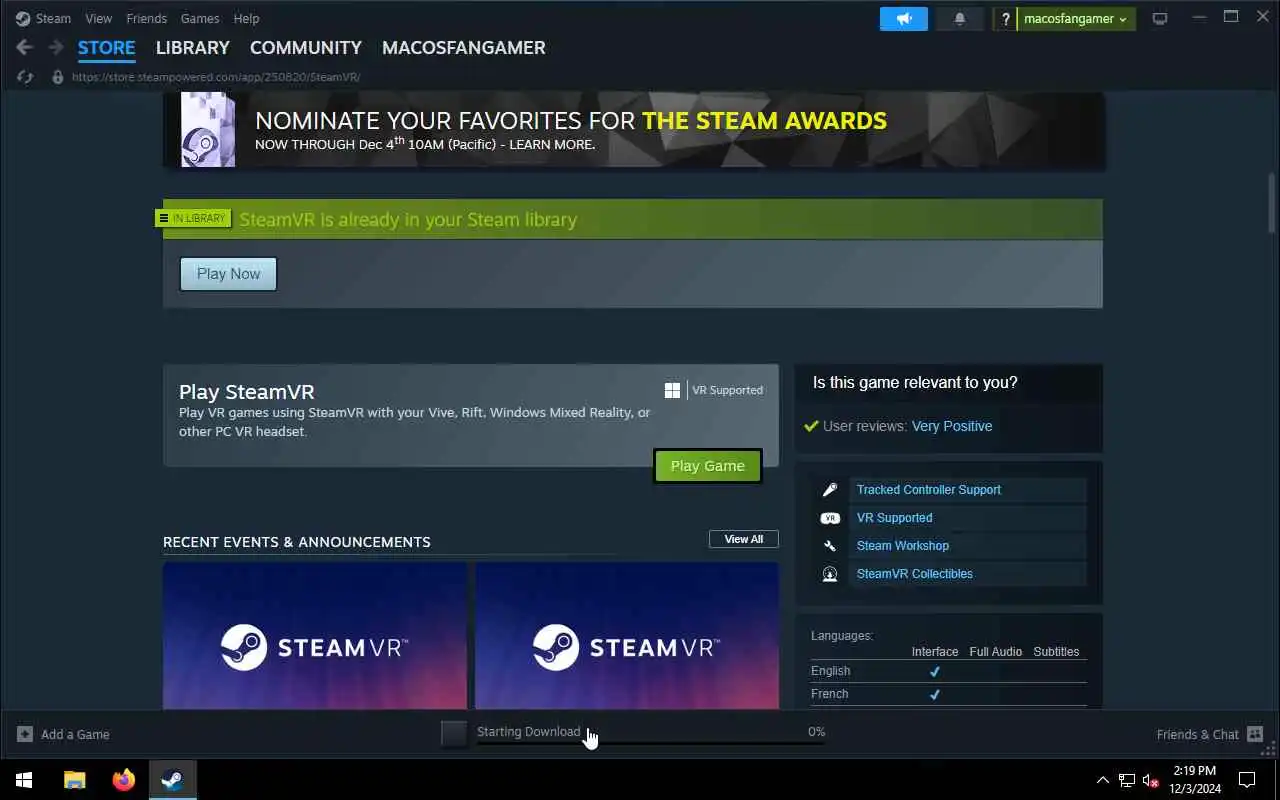Click the SteamVR Collectibles icon
Image resolution: width=1280 pixels, height=800 pixels.
tap(829, 574)
